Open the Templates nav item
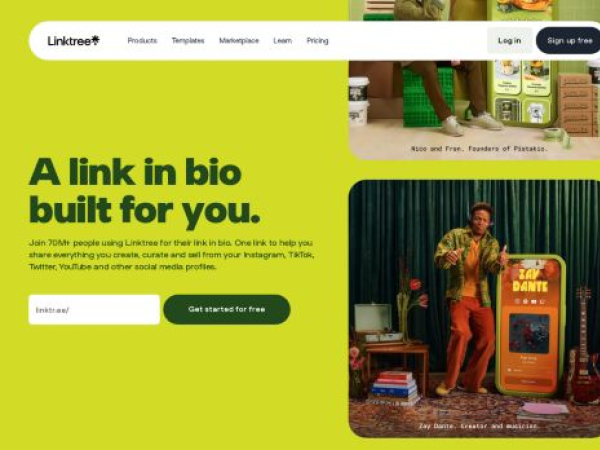600x450 pixels. tap(188, 41)
